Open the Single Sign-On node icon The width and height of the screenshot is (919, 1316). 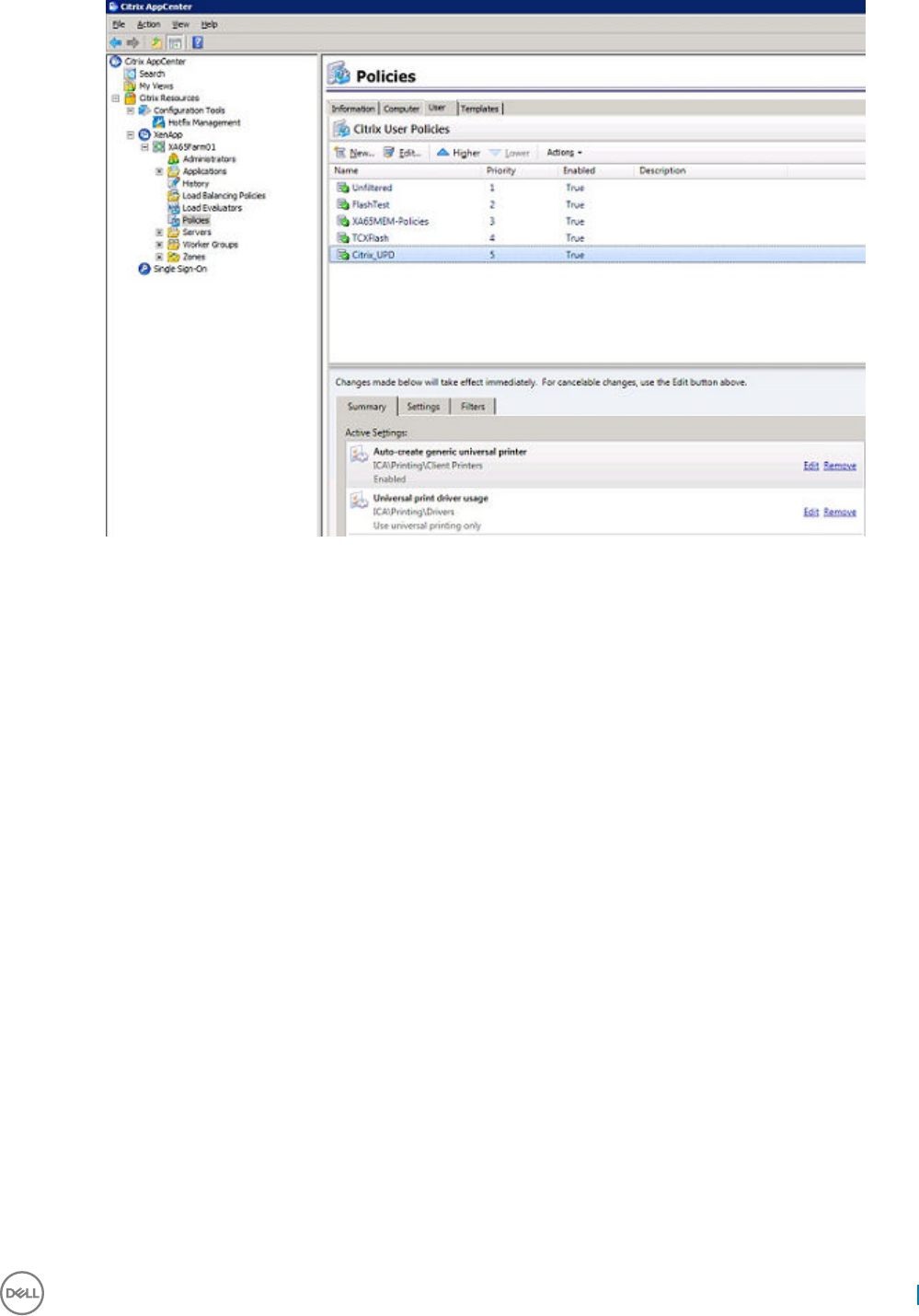144,270
